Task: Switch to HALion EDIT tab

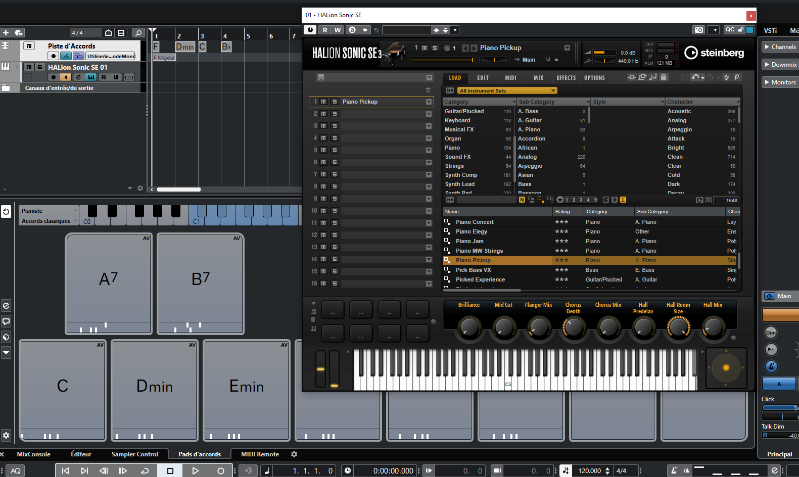Action: click(x=483, y=77)
